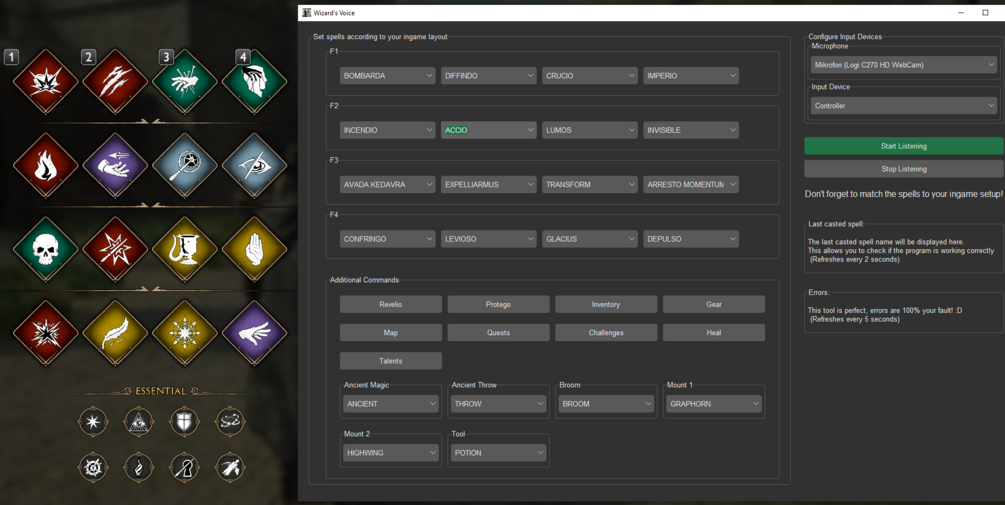1005x505 pixels.
Task: Click the Essential twisting-flame wisp icon
Action: click(138, 467)
